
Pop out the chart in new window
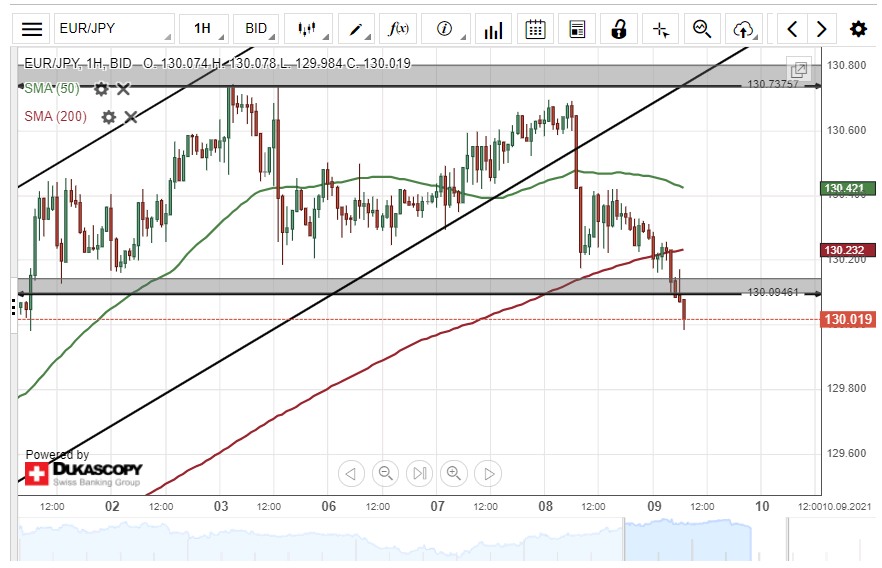pos(799,70)
